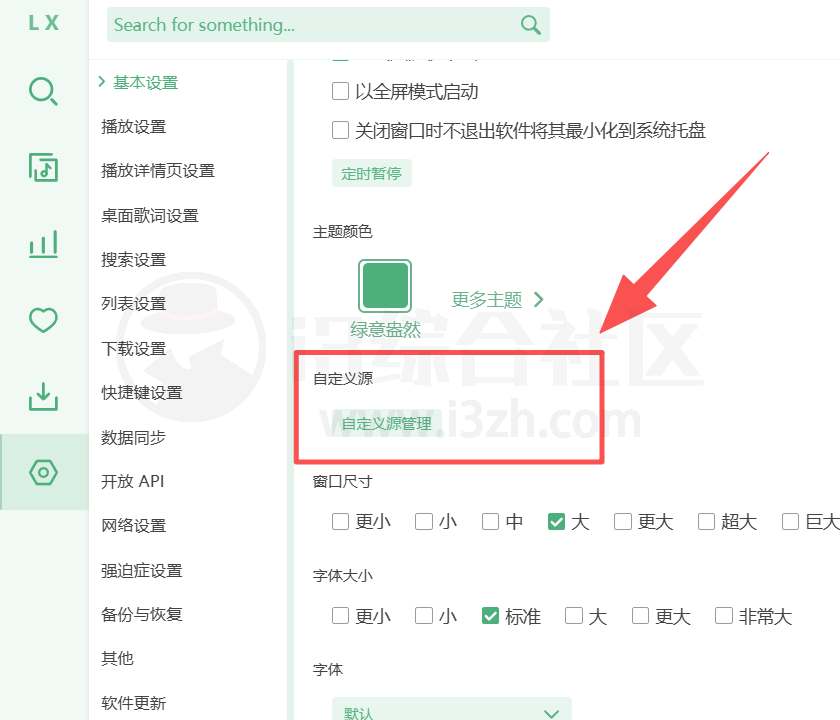Open the favorites heart icon
The height and width of the screenshot is (720, 840).
click(x=42, y=319)
